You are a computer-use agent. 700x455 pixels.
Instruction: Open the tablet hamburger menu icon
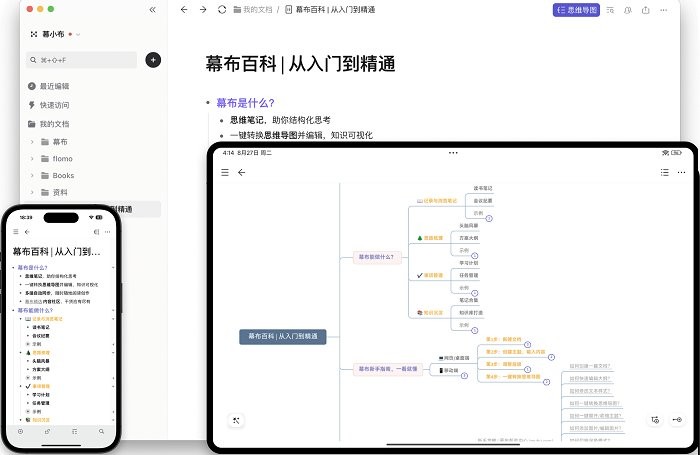(225, 172)
